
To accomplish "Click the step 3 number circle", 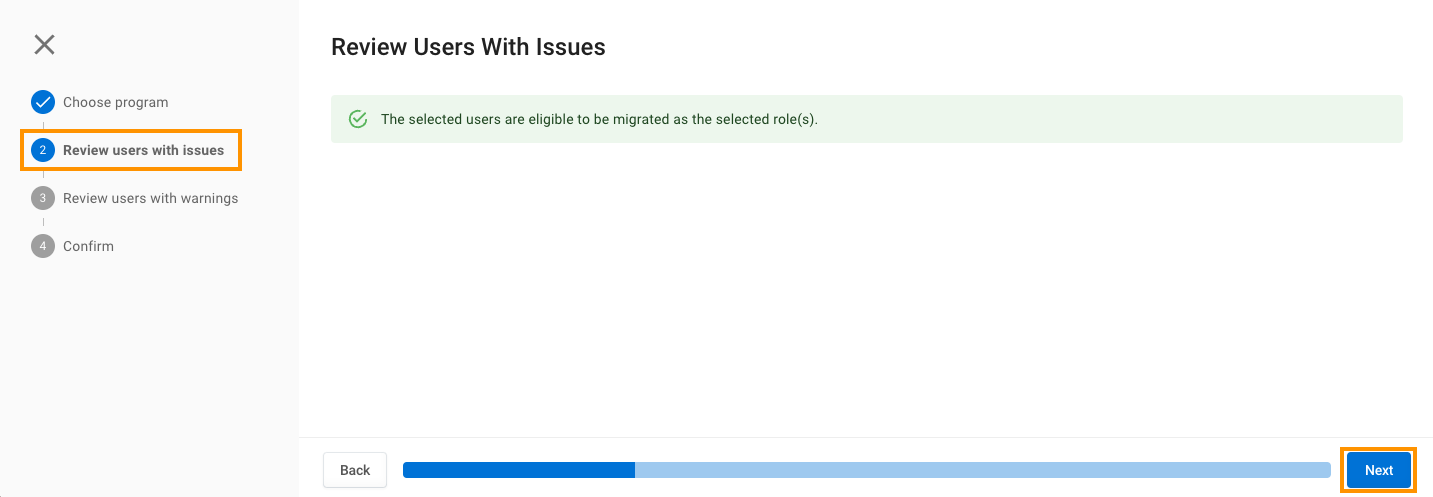I will coord(43,198).
